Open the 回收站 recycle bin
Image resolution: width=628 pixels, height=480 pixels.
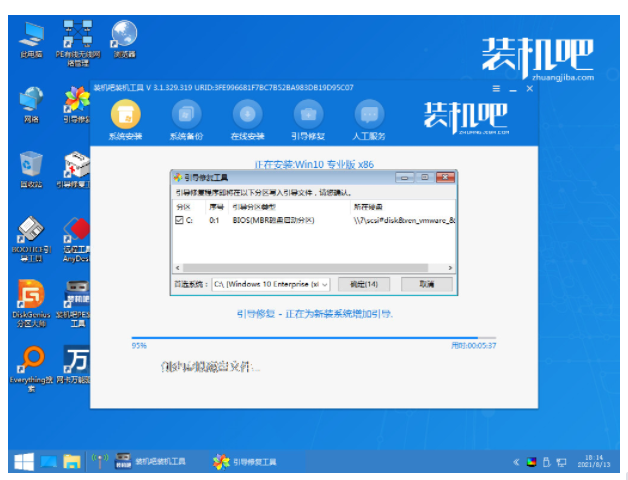point(31,168)
